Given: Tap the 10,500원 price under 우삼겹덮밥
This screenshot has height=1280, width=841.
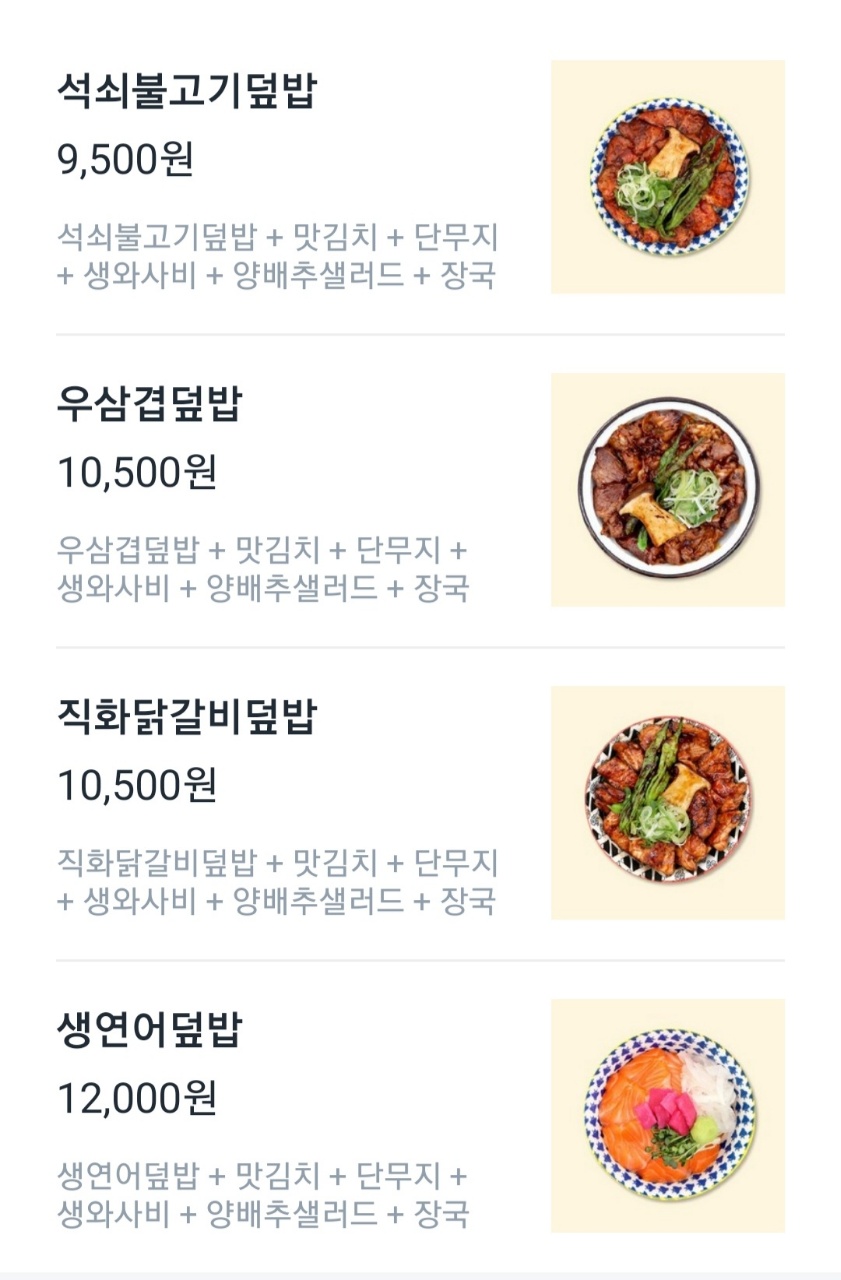Looking at the screenshot, I should point(137,473).
